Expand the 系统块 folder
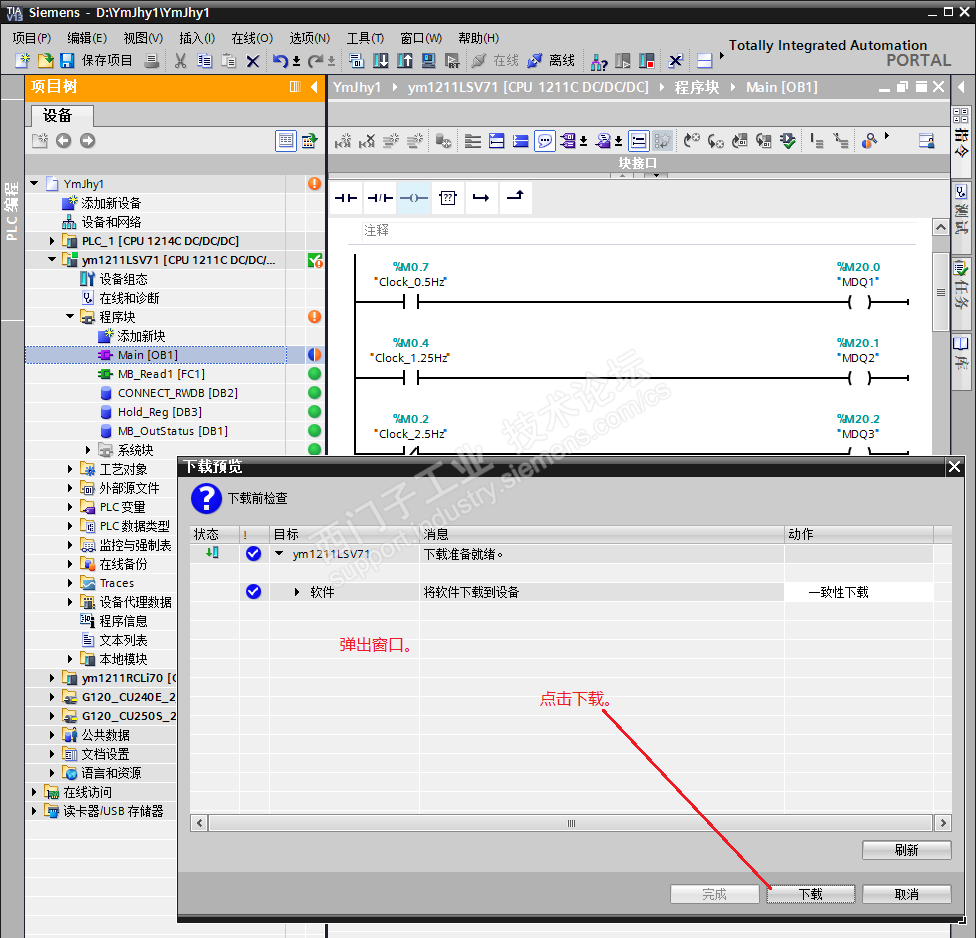This screenshot has height=938, width=978. 88,450
